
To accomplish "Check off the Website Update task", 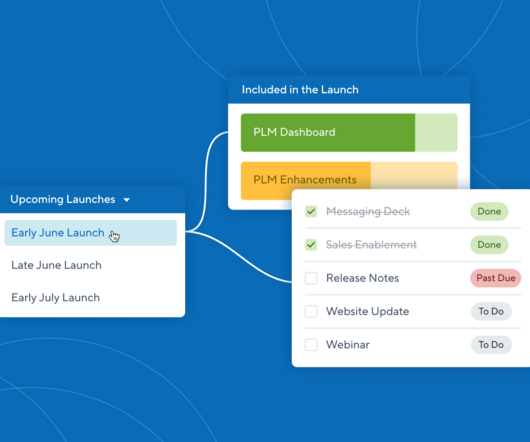I will click(311, 311).
